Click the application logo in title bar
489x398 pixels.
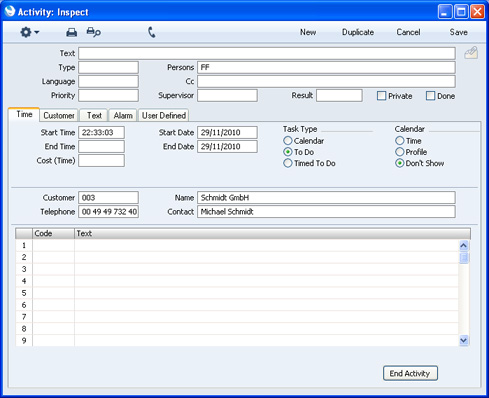10,11
